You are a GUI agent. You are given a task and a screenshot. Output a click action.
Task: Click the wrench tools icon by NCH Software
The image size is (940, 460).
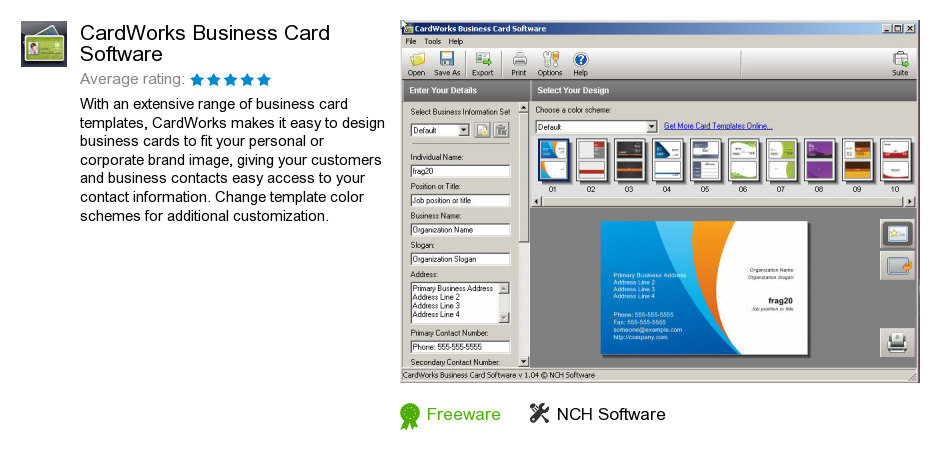click(x=540, y=413)
